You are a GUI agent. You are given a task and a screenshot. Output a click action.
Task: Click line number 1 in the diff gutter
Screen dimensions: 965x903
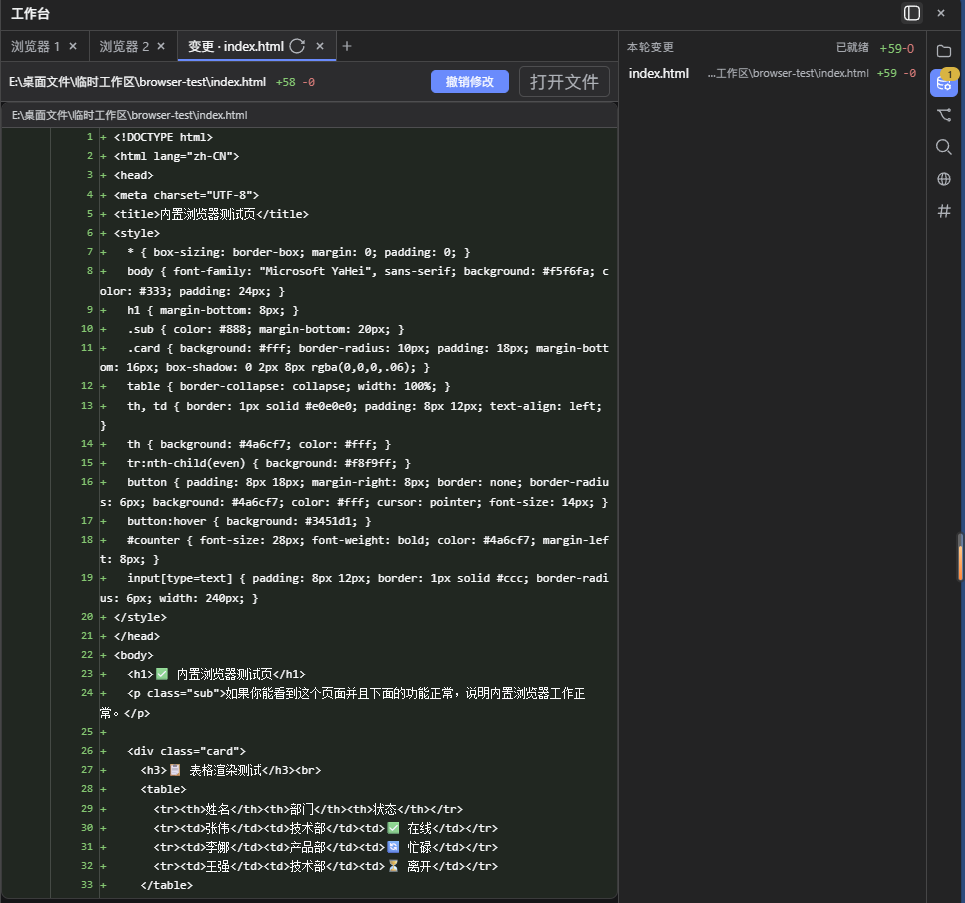coord(90,137)
